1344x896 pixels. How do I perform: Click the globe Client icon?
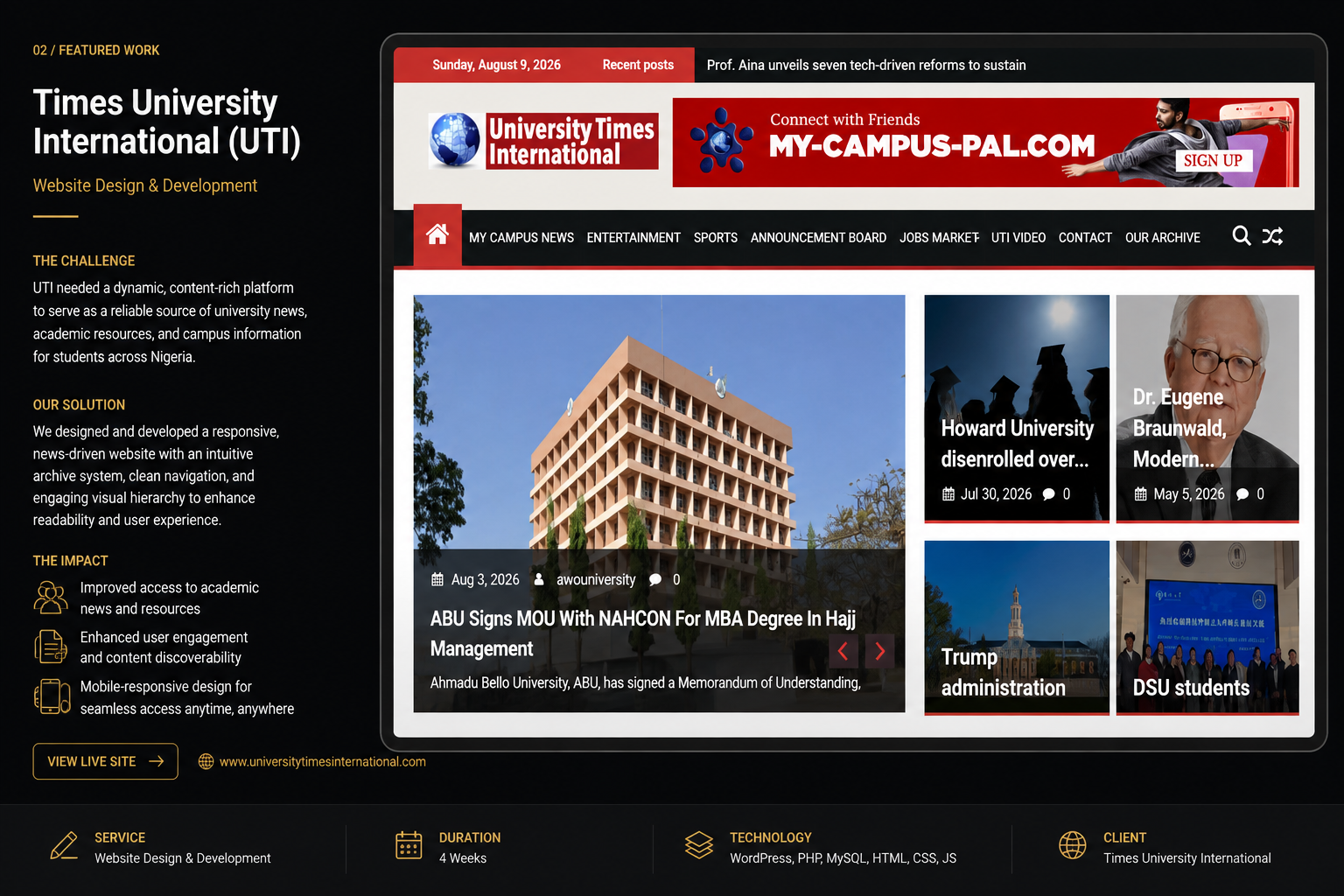click(x=1073, y=845)
